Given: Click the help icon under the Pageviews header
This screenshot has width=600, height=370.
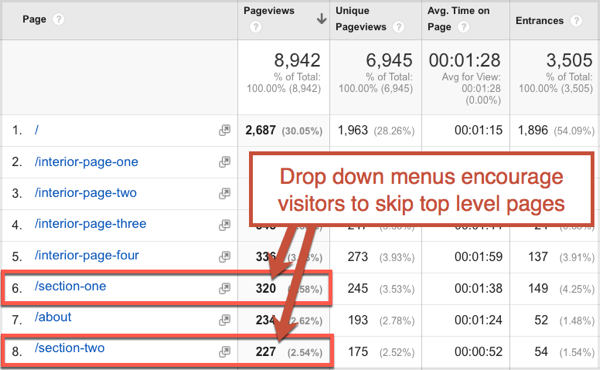Looking at the screenshot, I should click(256, 27).
